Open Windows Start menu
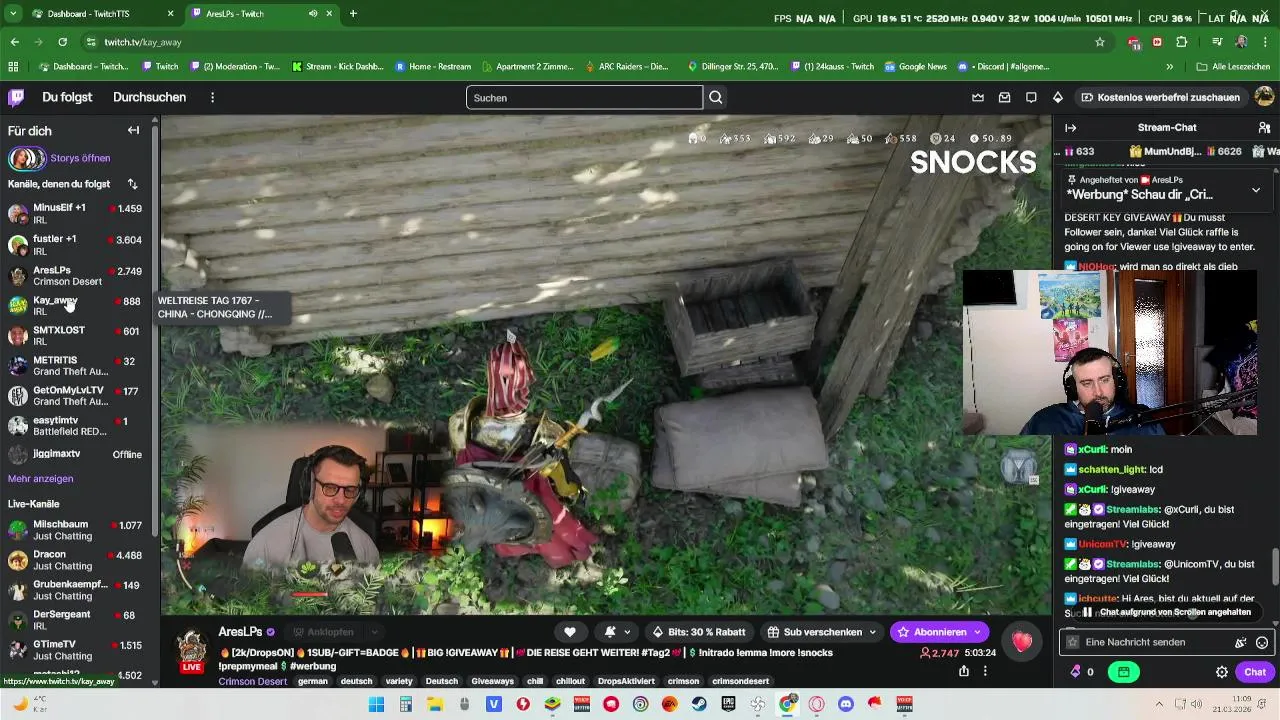1280x720 pixels. [376, 704]
